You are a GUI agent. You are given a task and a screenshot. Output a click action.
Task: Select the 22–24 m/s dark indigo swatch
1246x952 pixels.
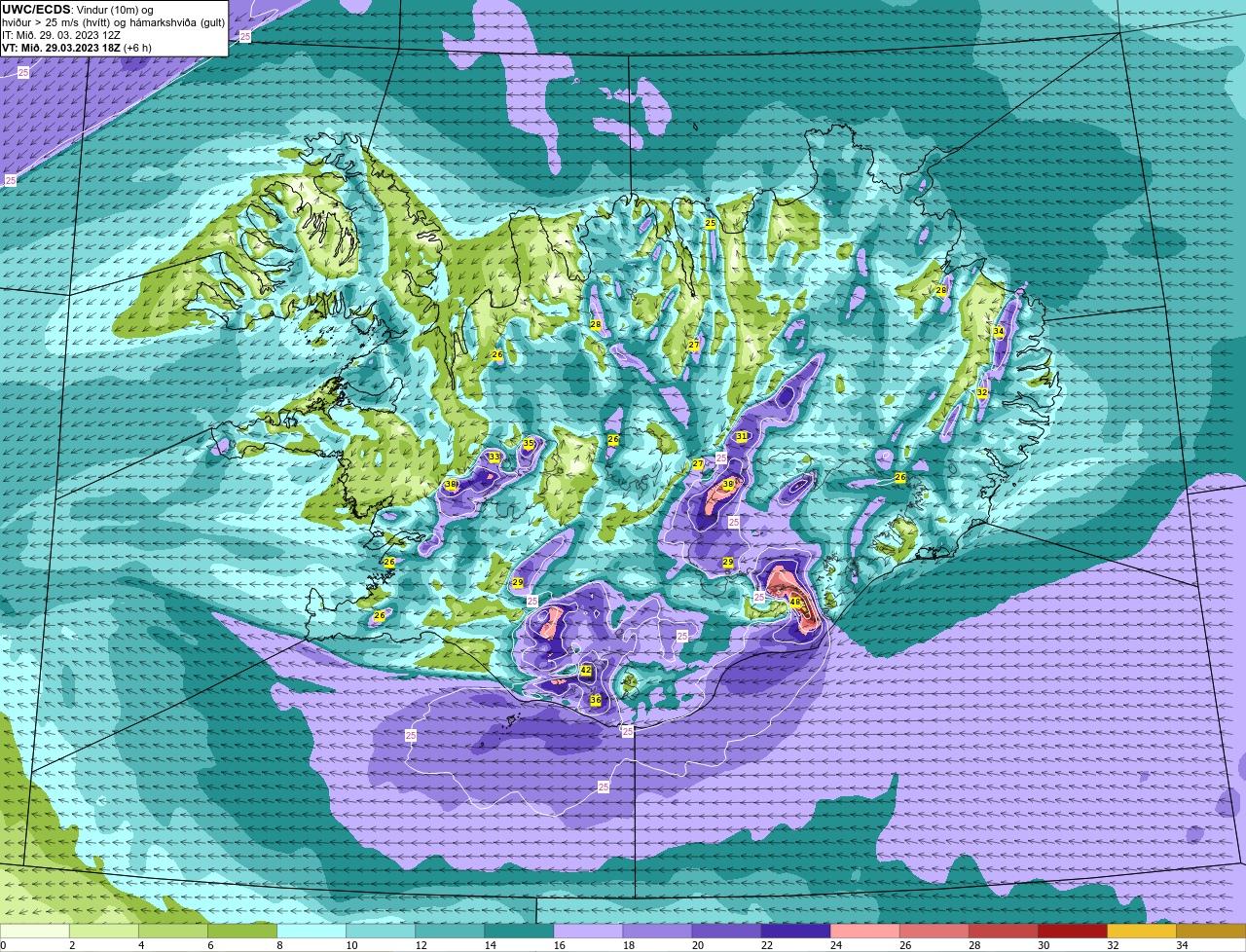pyautogui.click(x=797, y=932)
